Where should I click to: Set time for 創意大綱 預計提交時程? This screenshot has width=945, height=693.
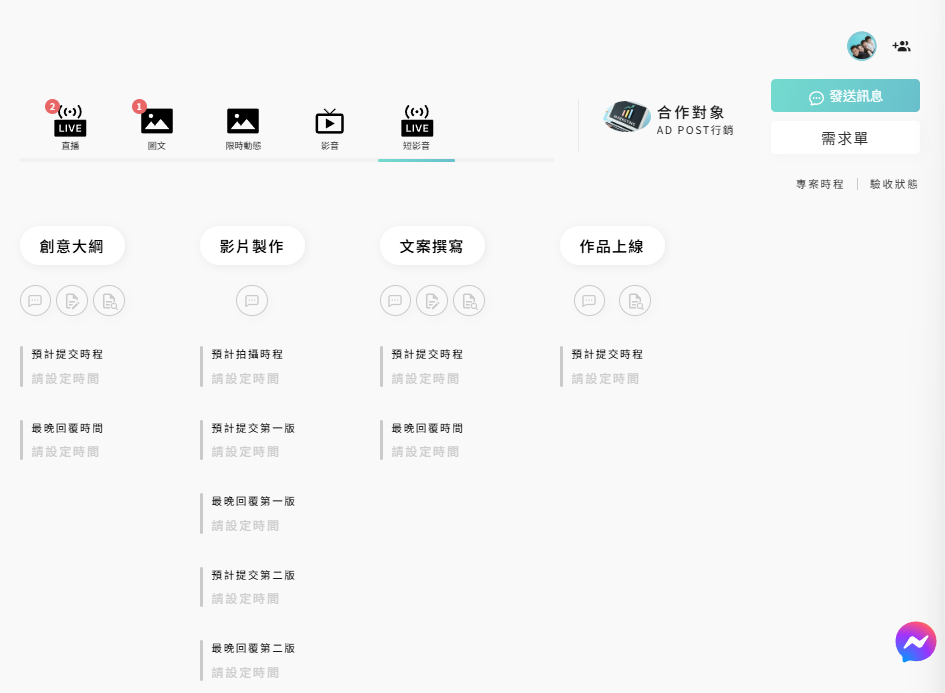tap(65, 379)
